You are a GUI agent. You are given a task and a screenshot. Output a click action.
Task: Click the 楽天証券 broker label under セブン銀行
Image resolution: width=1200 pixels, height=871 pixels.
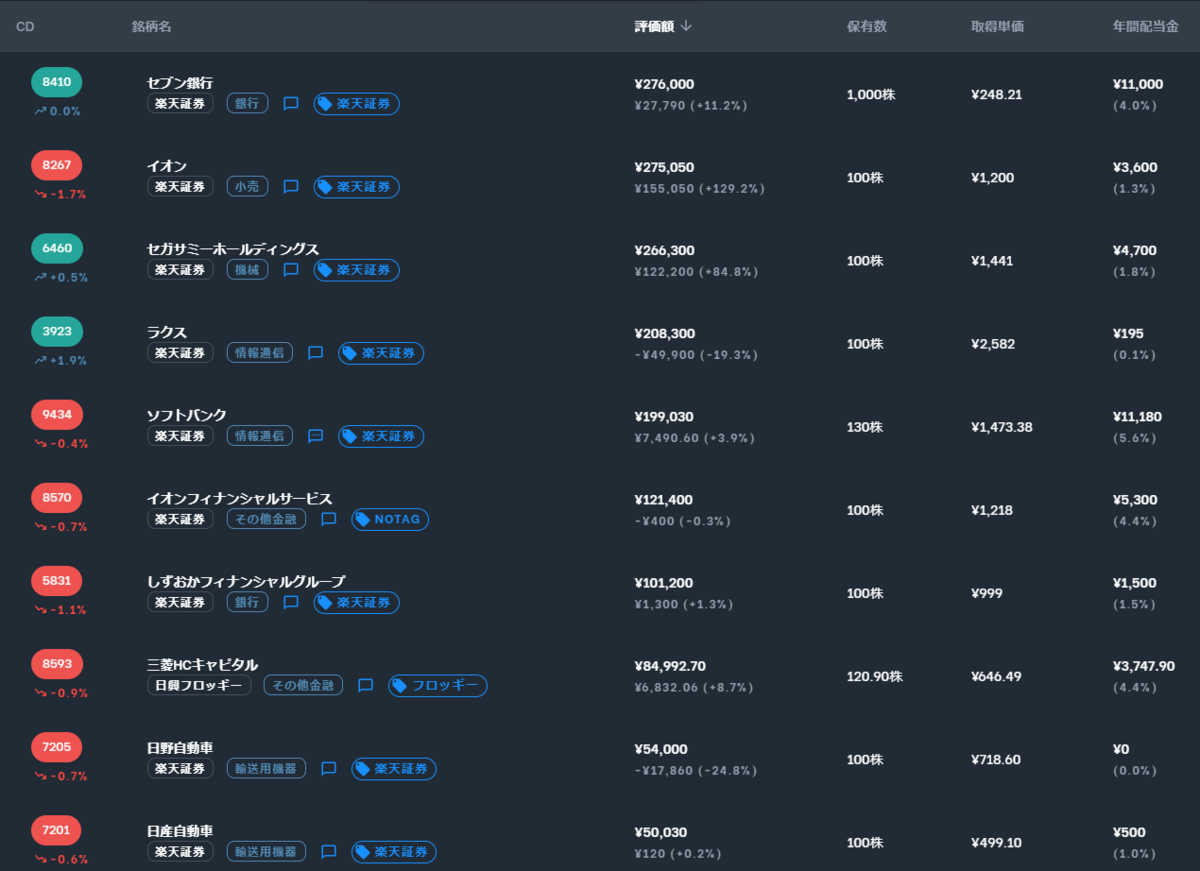point(180,103)
